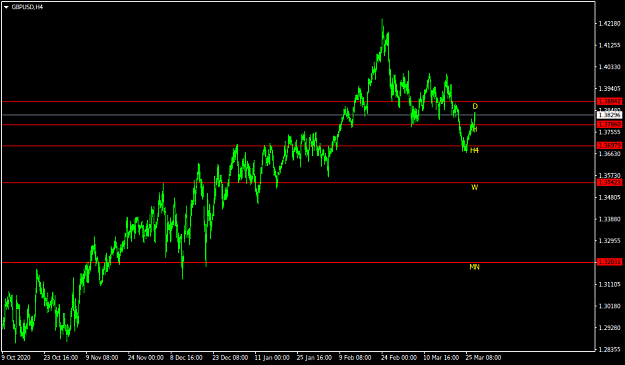
Task: Click the 24 Feb 00:00 date label
Action: (399, 358)
